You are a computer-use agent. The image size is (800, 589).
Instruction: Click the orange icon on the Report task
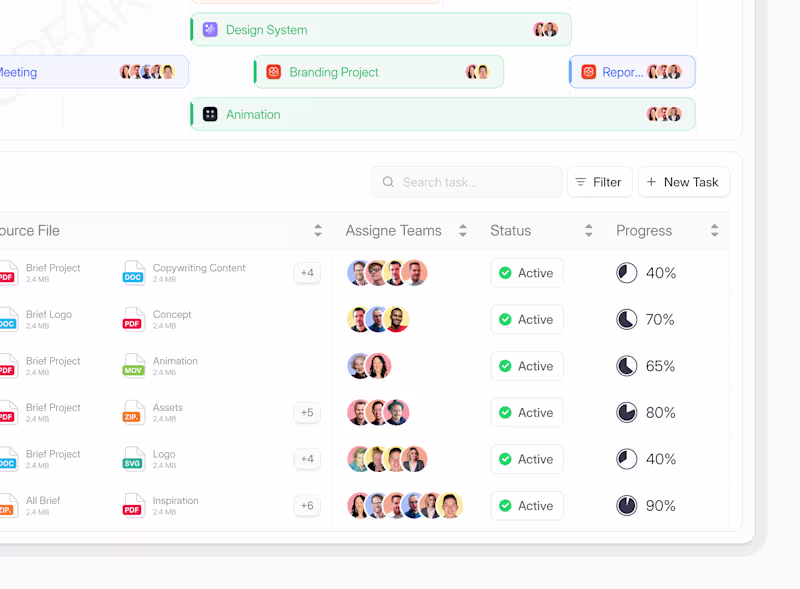coord(588,72)
